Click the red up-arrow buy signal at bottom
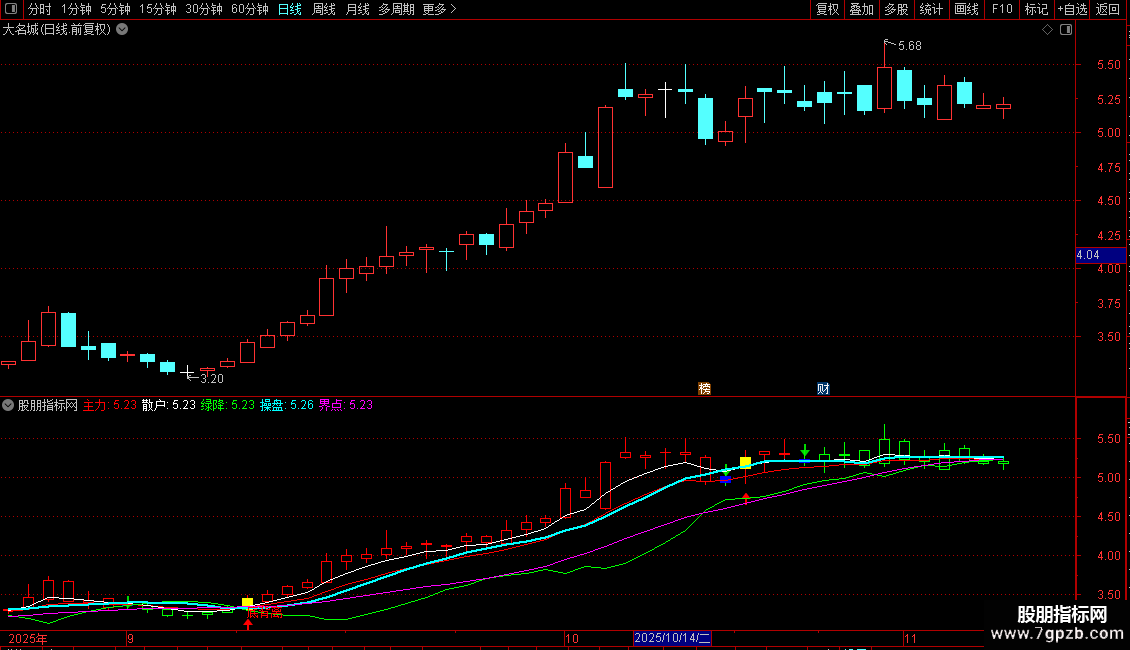Image resolution: width=1130 pixels, height=650 pixels. point(248,624)
